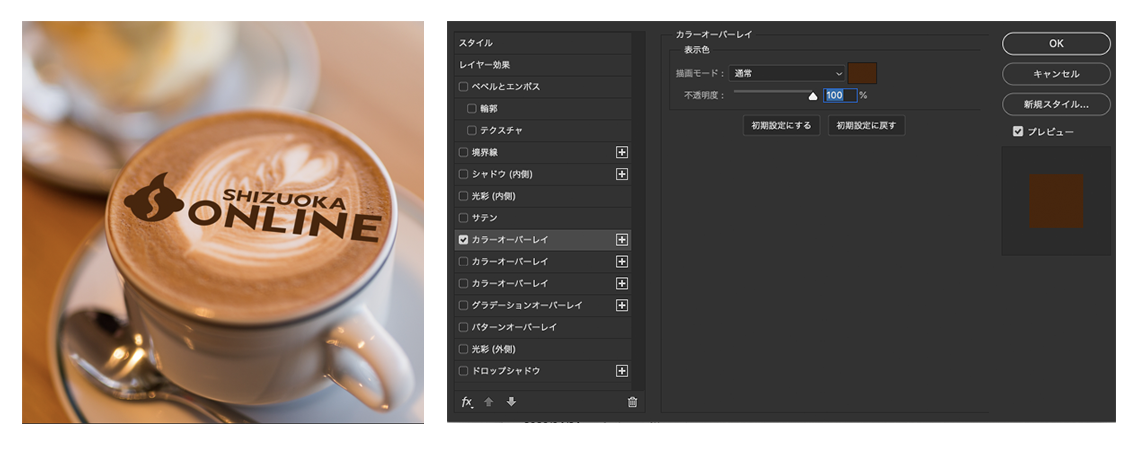Click the plus icon beside ドロップシャドウ
1136x449 pixels.
coord(622,371)
